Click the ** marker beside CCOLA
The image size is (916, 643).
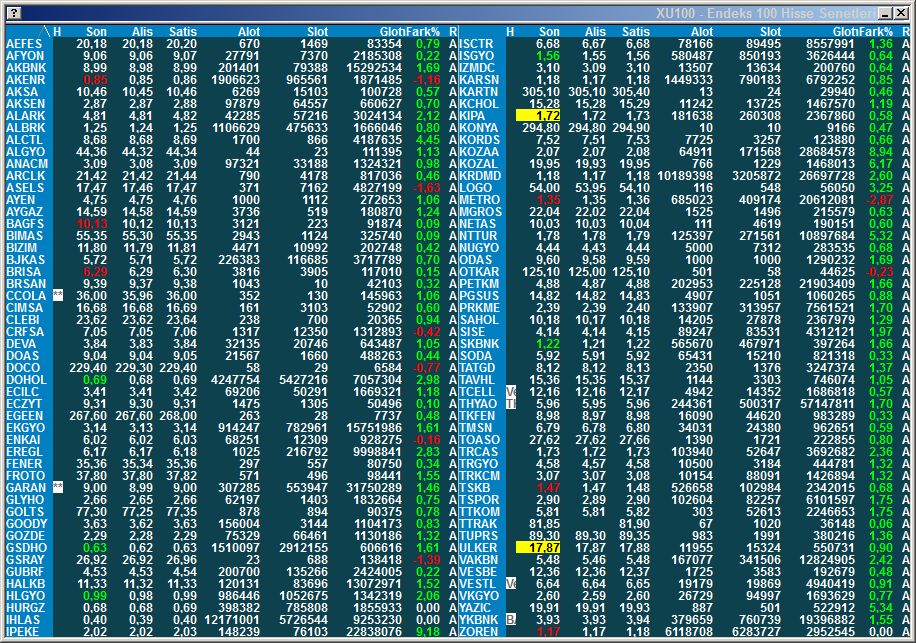(58, 296)
